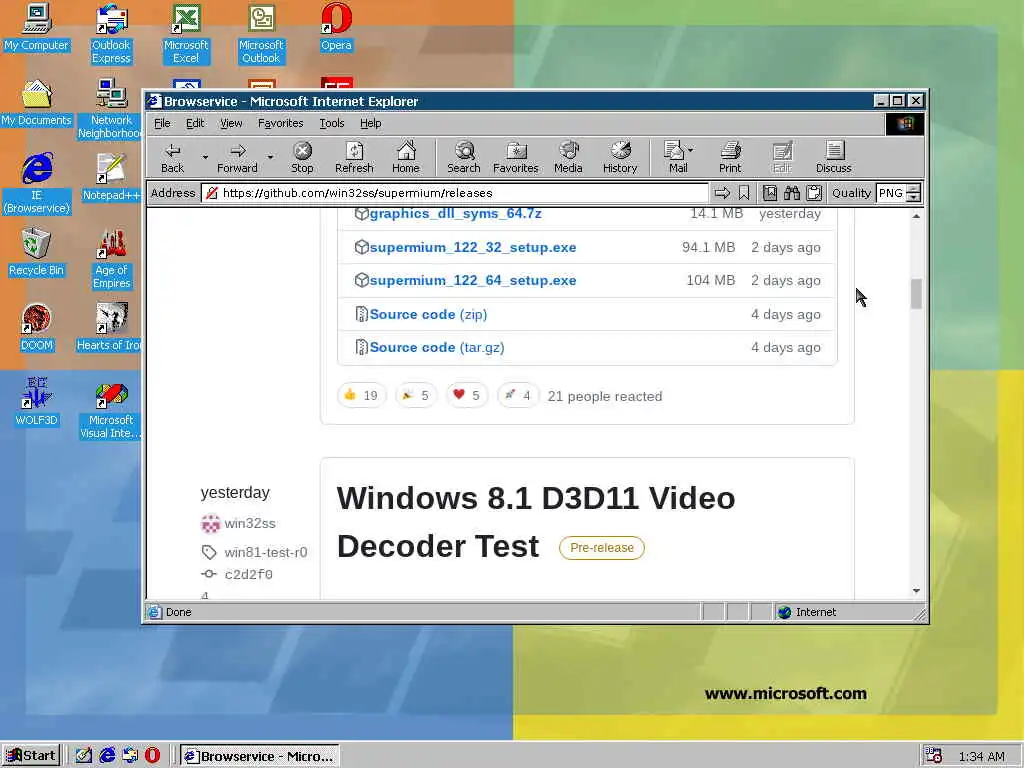
Task: Open the Favorites menu
Action: pos(280,123)
